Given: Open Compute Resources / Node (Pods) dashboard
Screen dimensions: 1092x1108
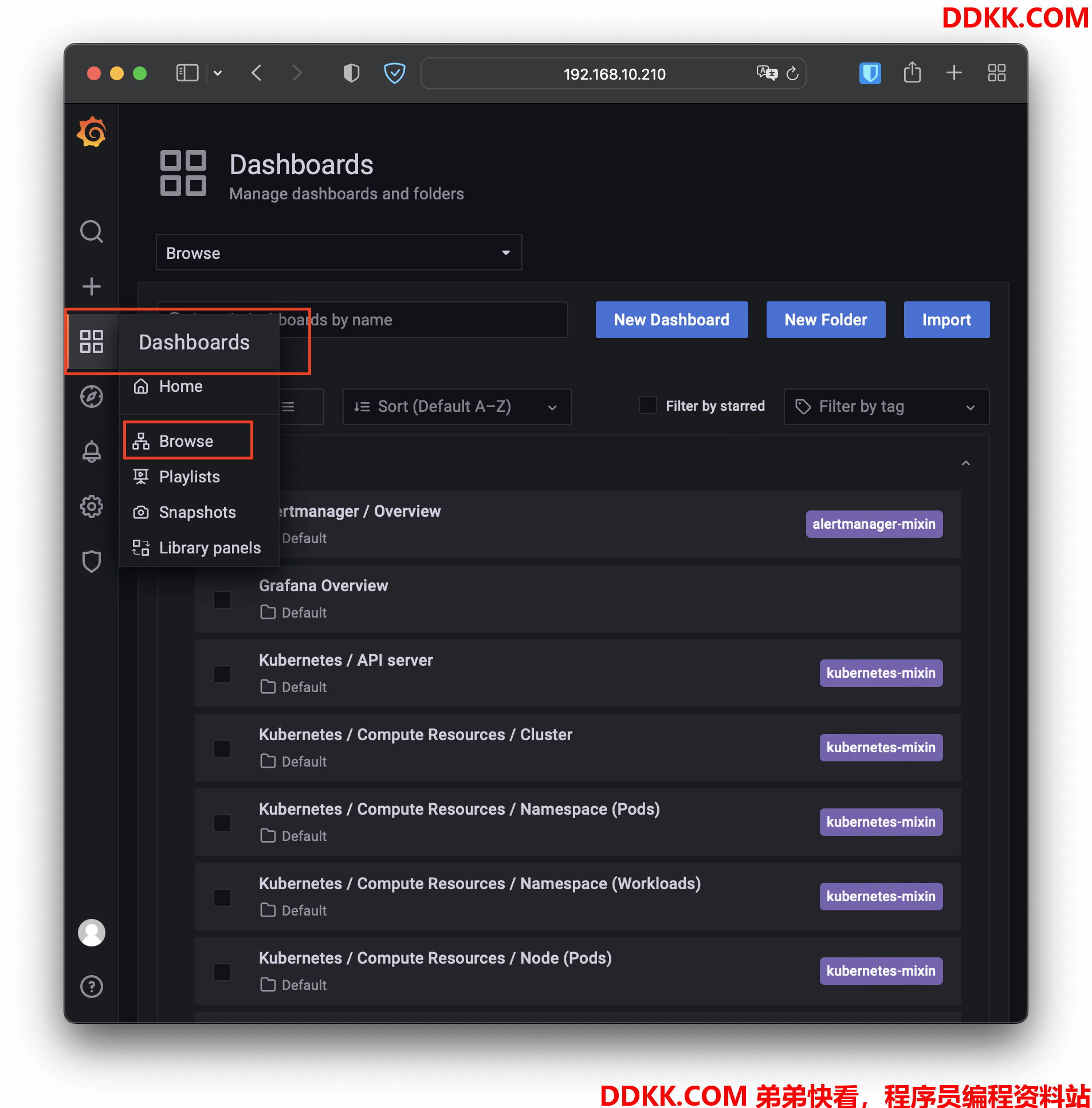Looking at the screenshot, I should click(x=435, y=958).
